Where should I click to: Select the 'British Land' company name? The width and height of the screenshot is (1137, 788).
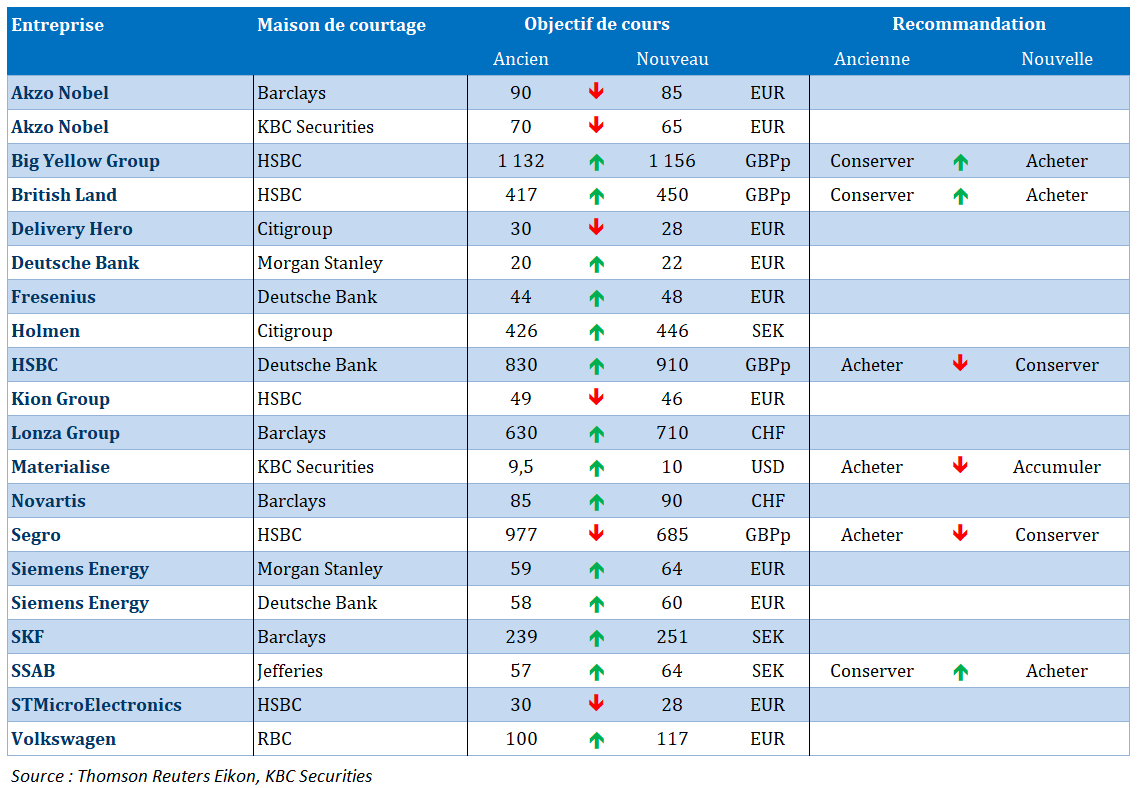(64, 195)
